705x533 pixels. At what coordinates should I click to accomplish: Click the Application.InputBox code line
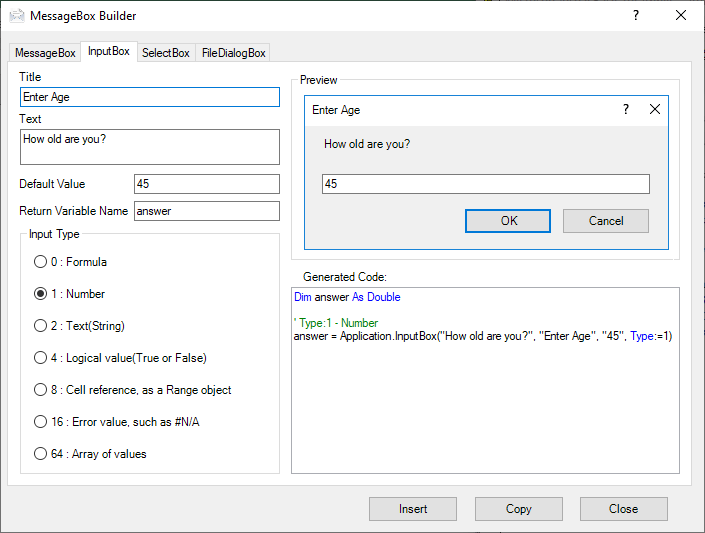(483, 336)
